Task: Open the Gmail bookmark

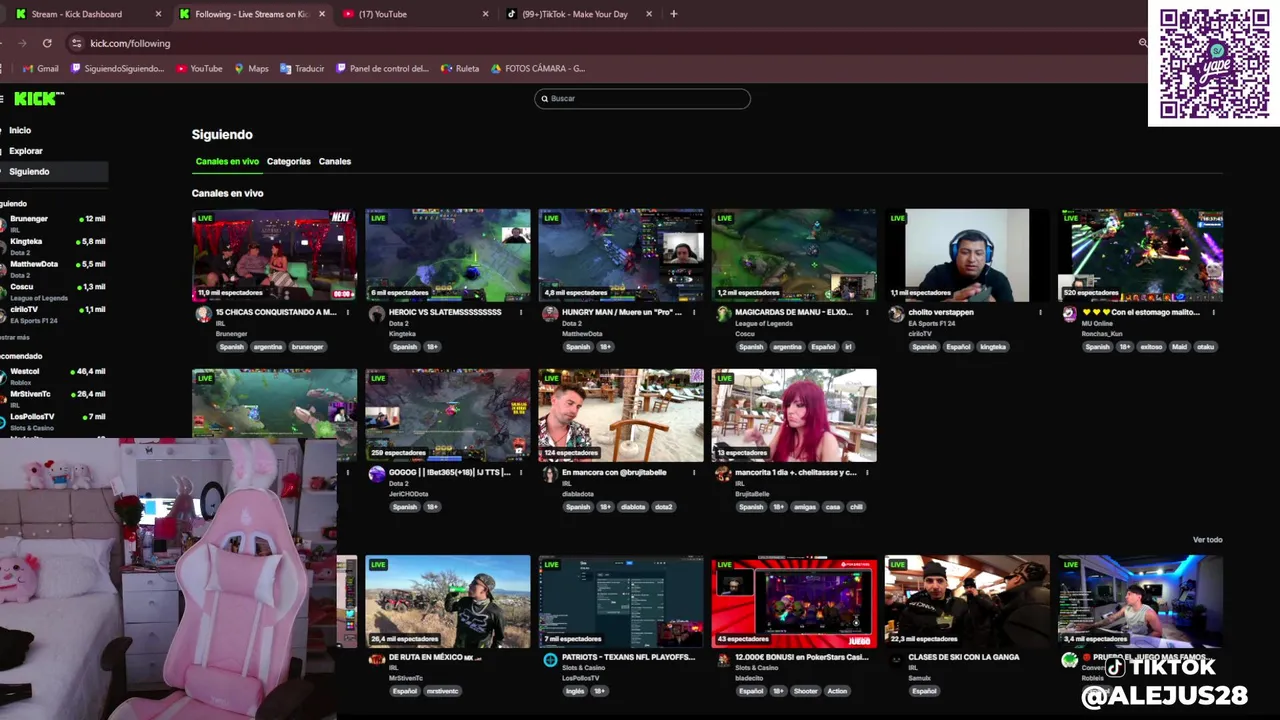Action: pos(41,69)
